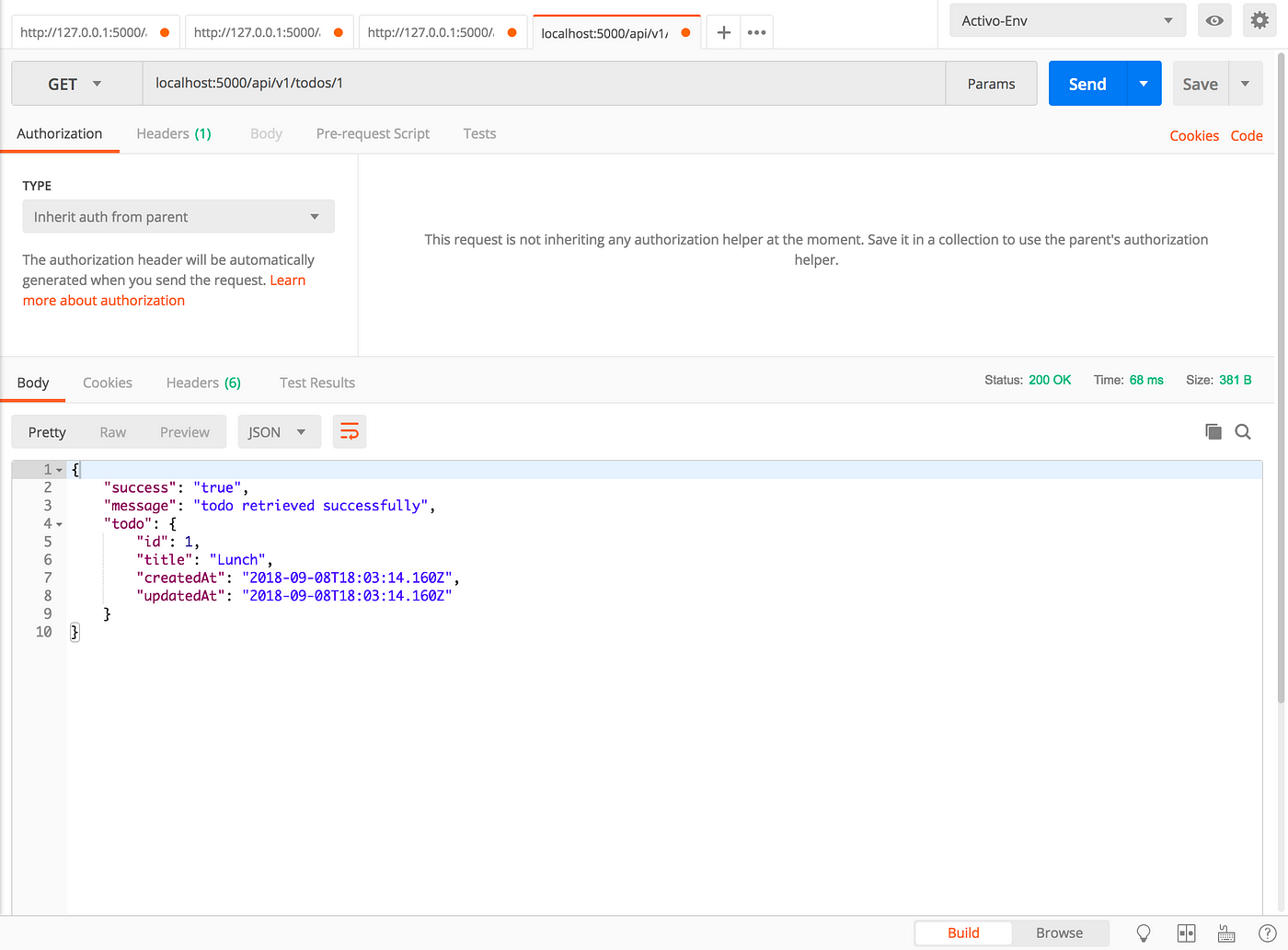The width and height of the screenshot is (1288, 950).
Task: Toggle two-pane layout icon
Action: 1187,933
